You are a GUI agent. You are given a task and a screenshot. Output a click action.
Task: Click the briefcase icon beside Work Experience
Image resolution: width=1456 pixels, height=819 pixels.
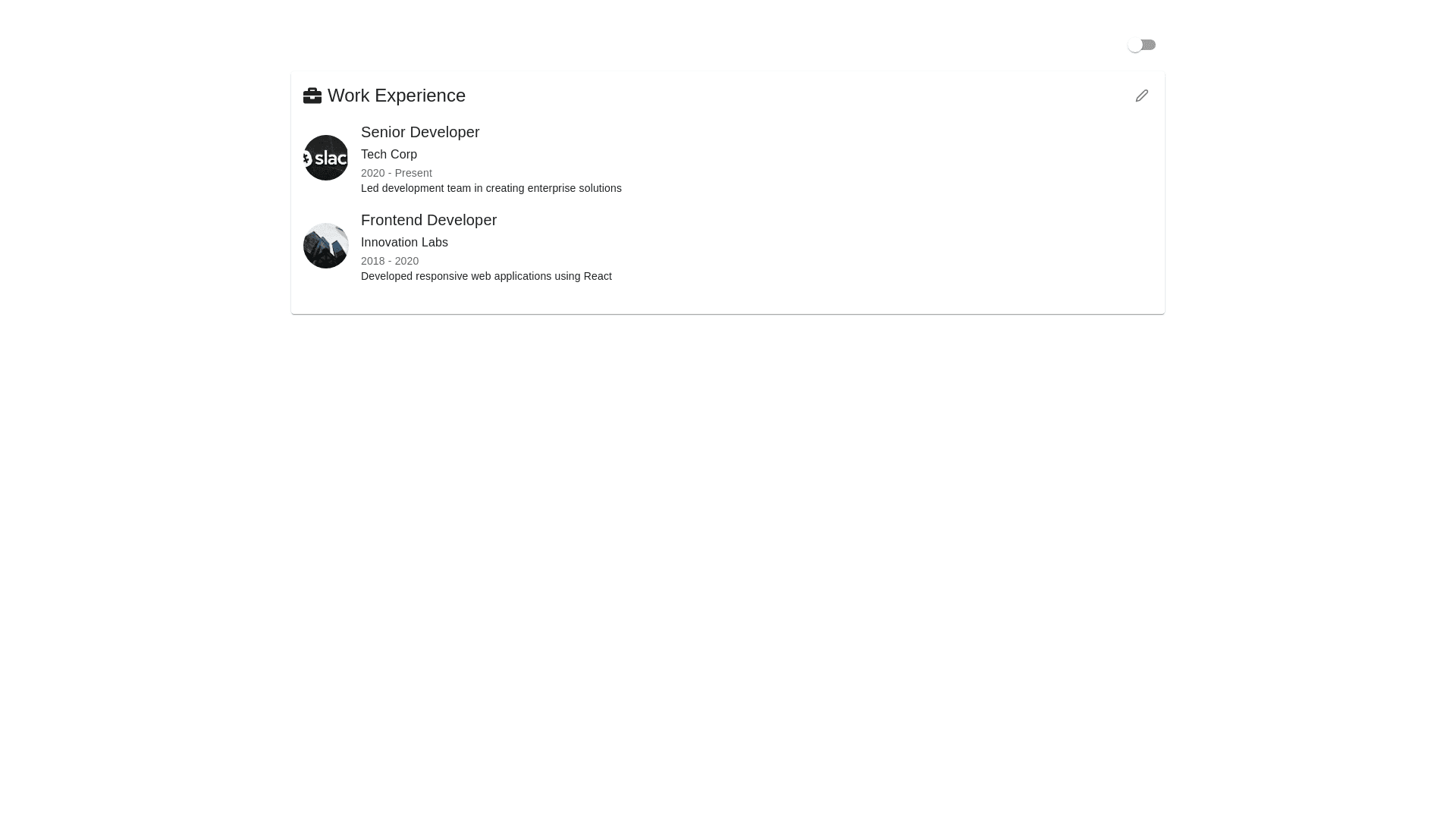pyautogui.click(x=312, y=96)
